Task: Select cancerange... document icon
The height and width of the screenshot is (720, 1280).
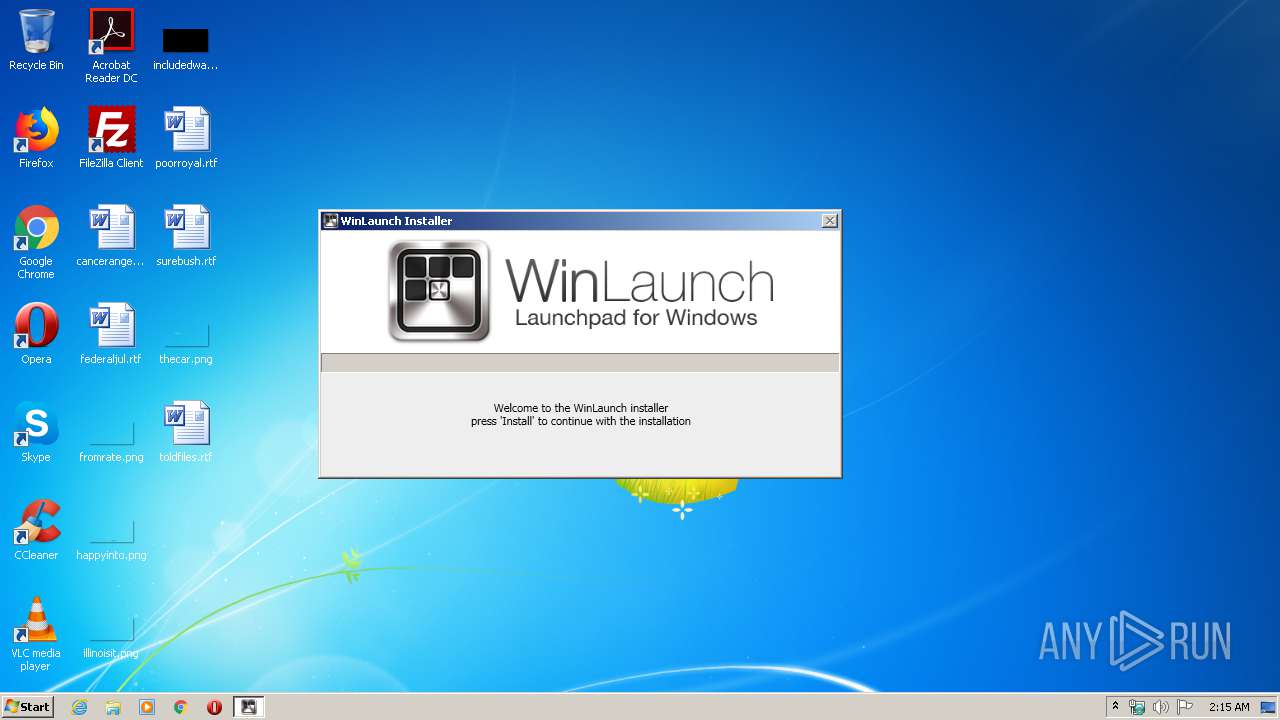Action: tap(111, 236)
